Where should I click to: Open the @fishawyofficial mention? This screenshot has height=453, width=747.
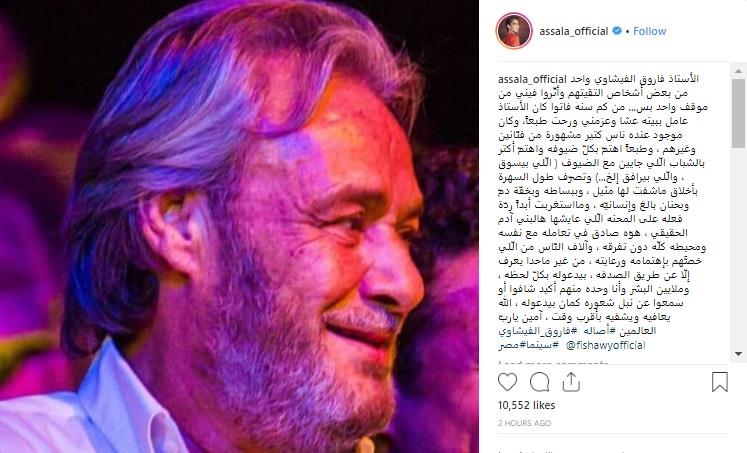point(606,345)
